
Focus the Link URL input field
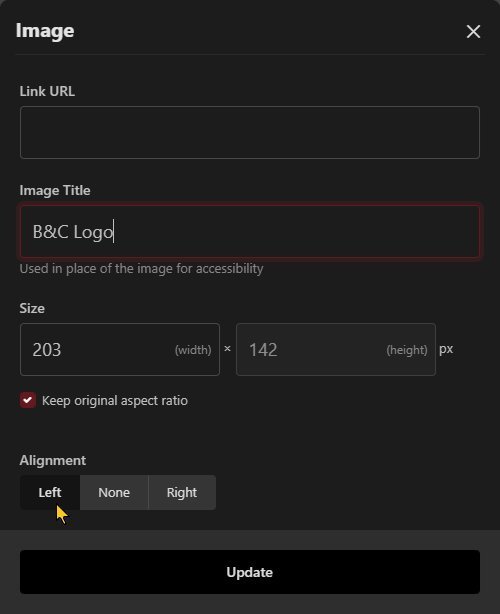click(250, 132)
